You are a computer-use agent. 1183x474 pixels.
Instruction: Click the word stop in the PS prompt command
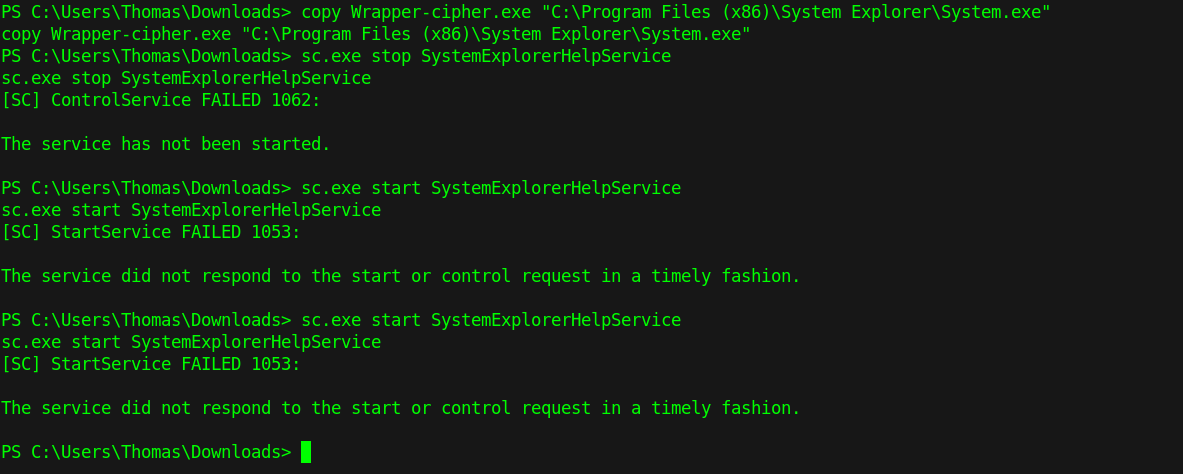[391, 56]
